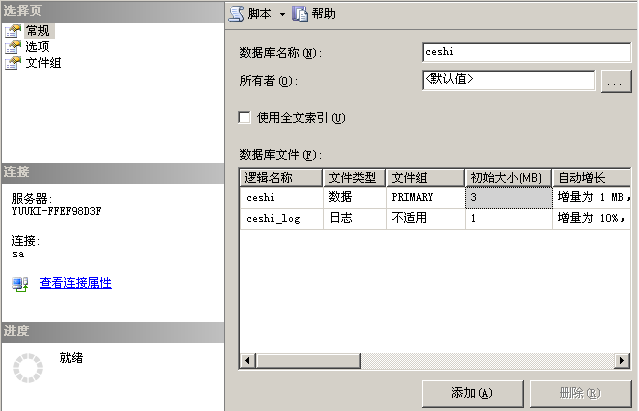
Task: Click the 选项 page icon
Action: [x=13, y=47]
